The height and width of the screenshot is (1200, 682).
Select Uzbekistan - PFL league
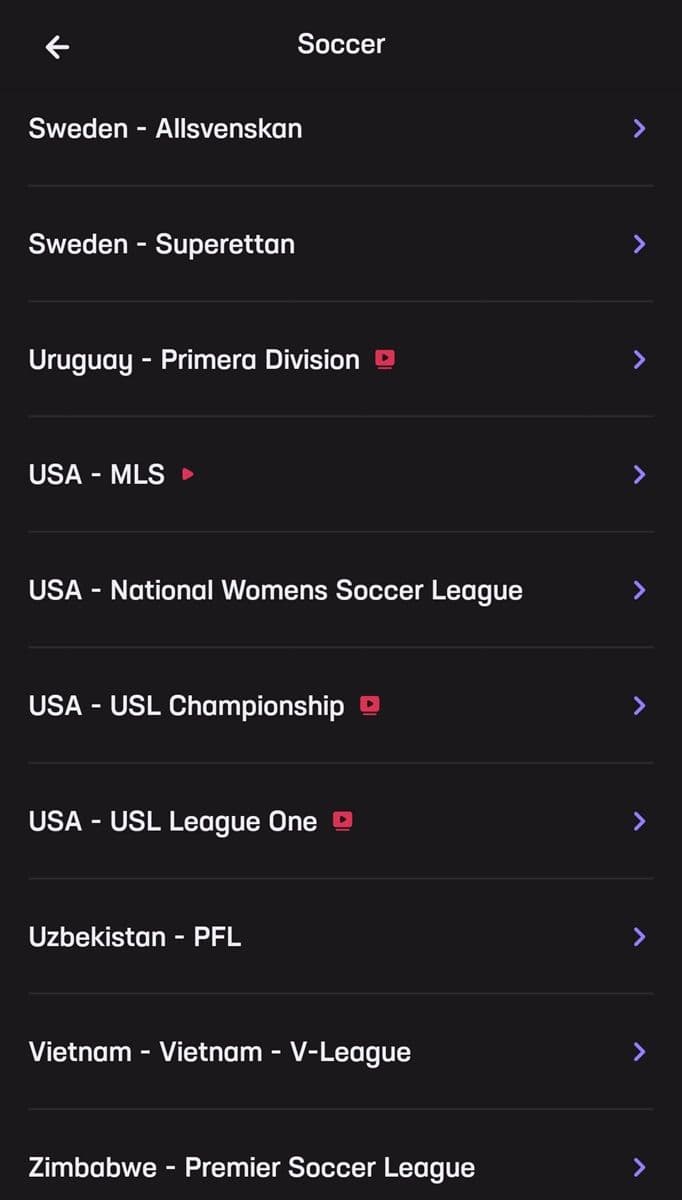[135, 937]
